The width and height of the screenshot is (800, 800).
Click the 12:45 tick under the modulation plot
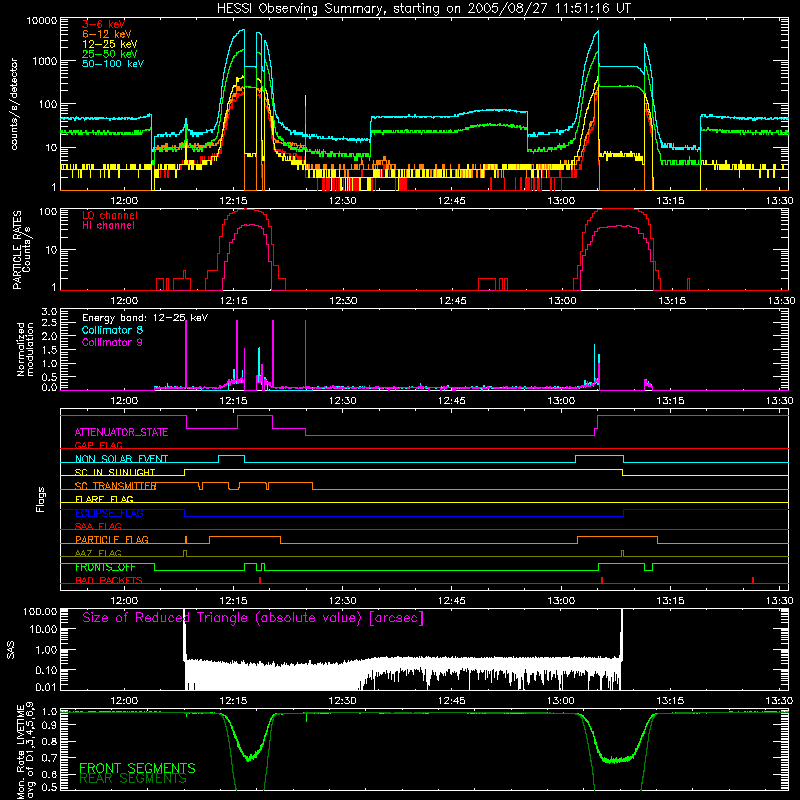tap(452, 401)
